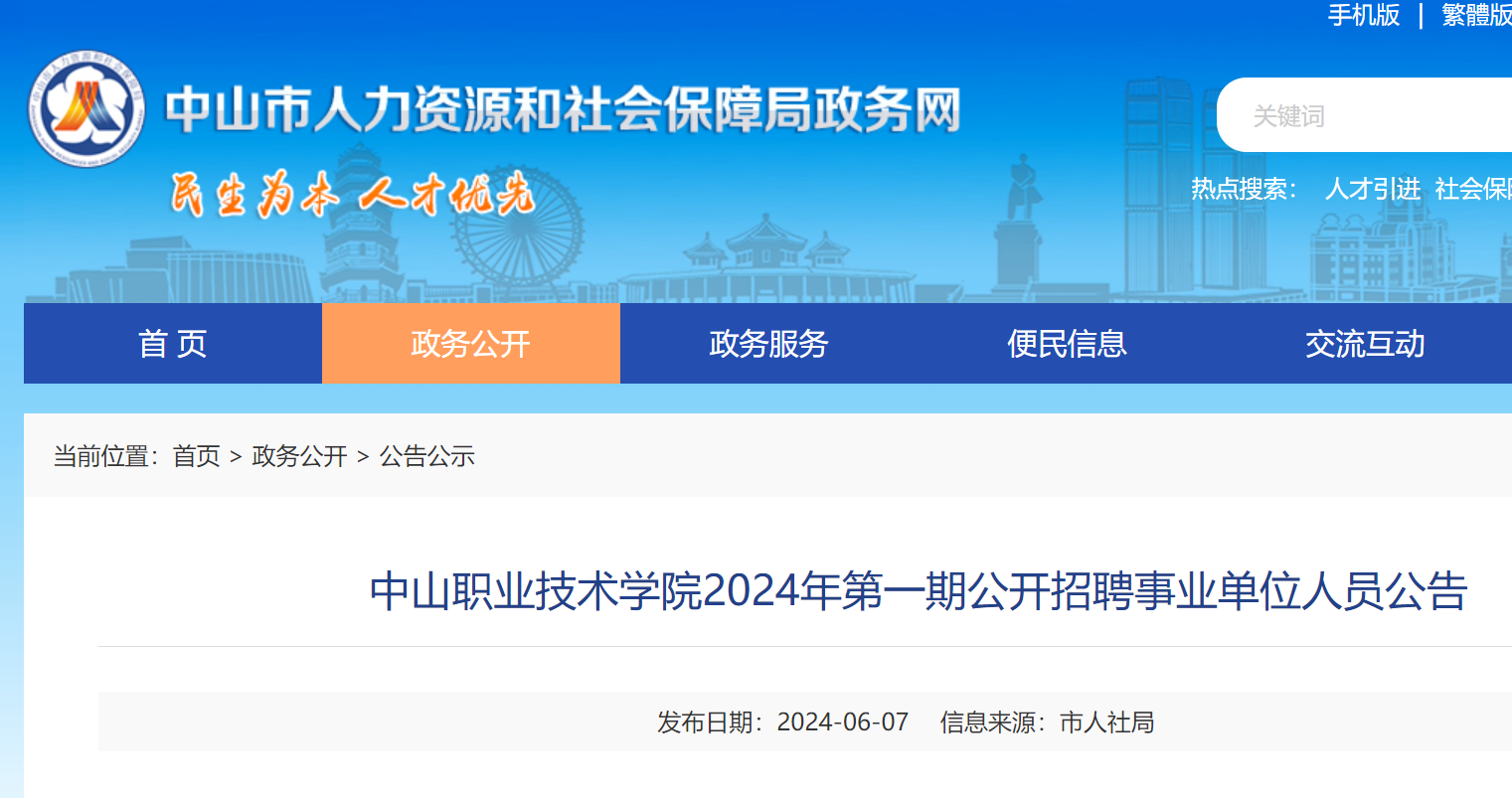Open the 便民信息 navigation tab
Image resolution: width=1512 pixels, height=798 pixels.
click(x=1067, y=344)
